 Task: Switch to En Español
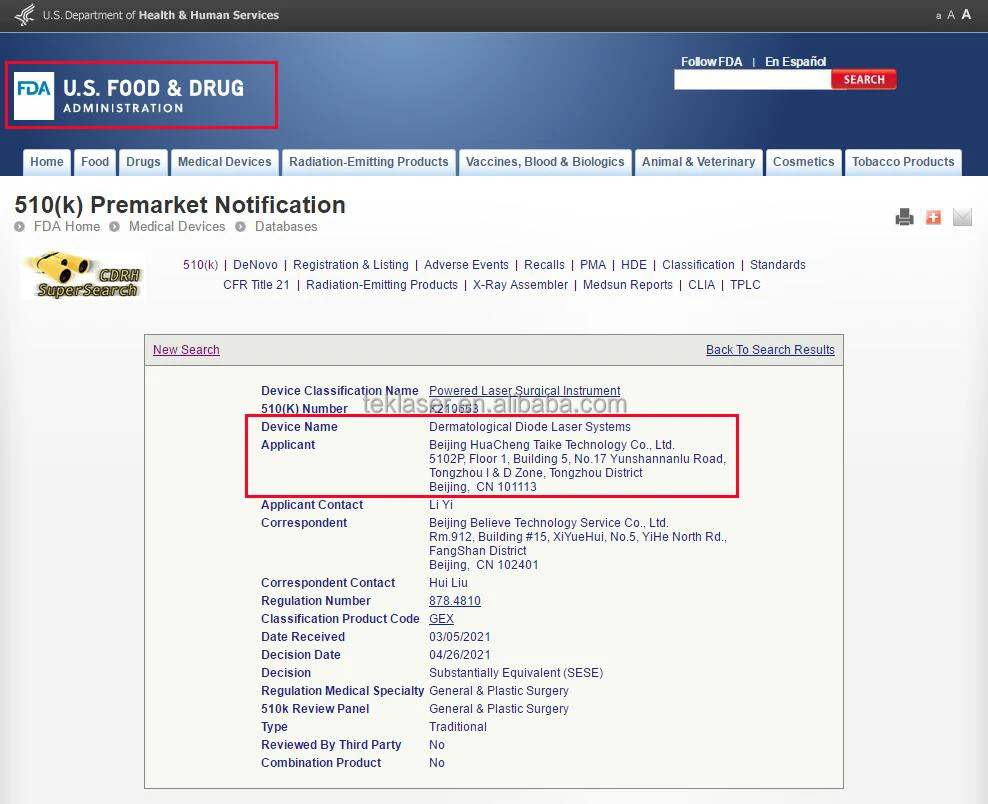click(x=795, y=62)
